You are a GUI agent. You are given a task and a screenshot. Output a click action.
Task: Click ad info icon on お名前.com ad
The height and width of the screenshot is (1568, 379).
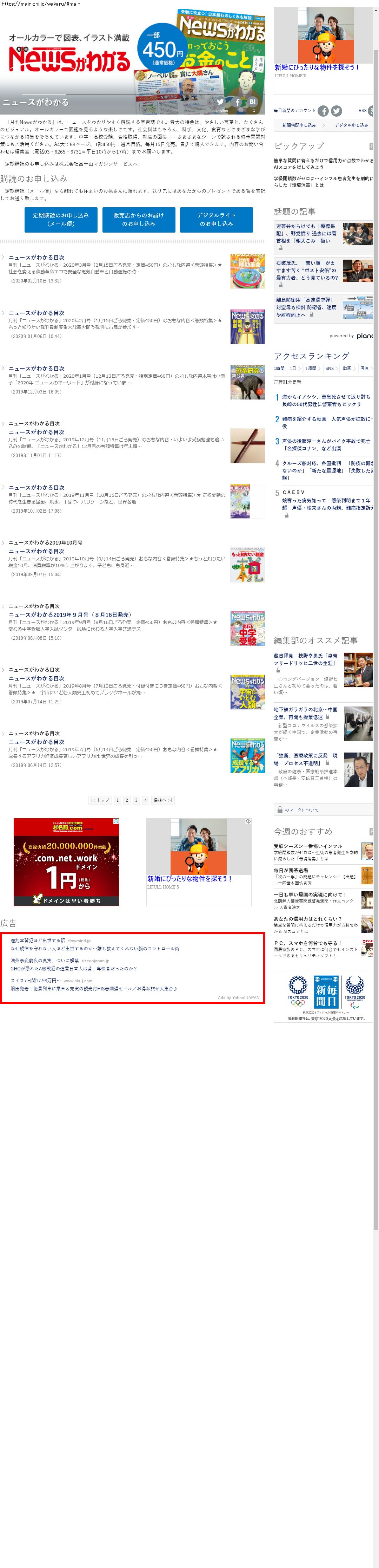click(x=116, y=821)
